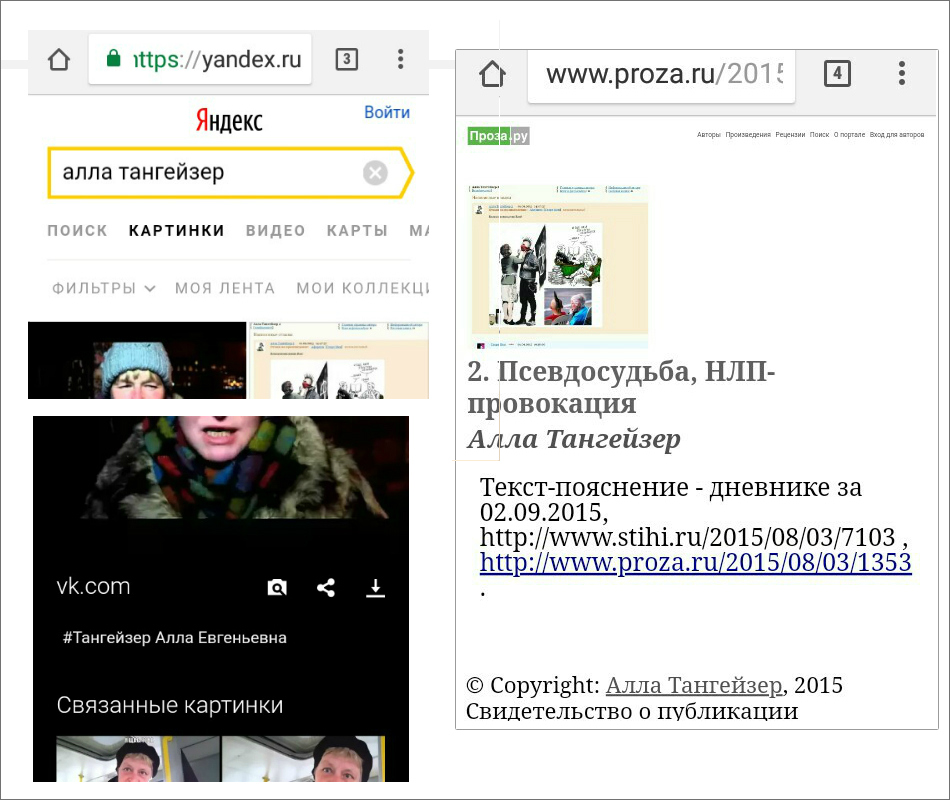
Task: Click the 'http://www.stihi.ru/2015/08/03/7103' text
Action: (687, 537)
